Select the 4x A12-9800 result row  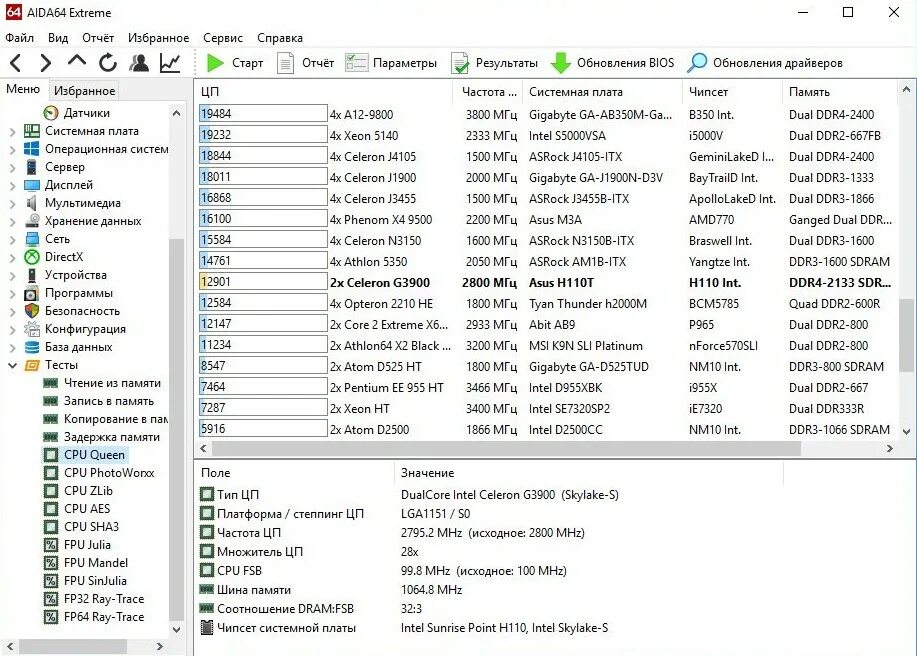(x=546, y=115)
